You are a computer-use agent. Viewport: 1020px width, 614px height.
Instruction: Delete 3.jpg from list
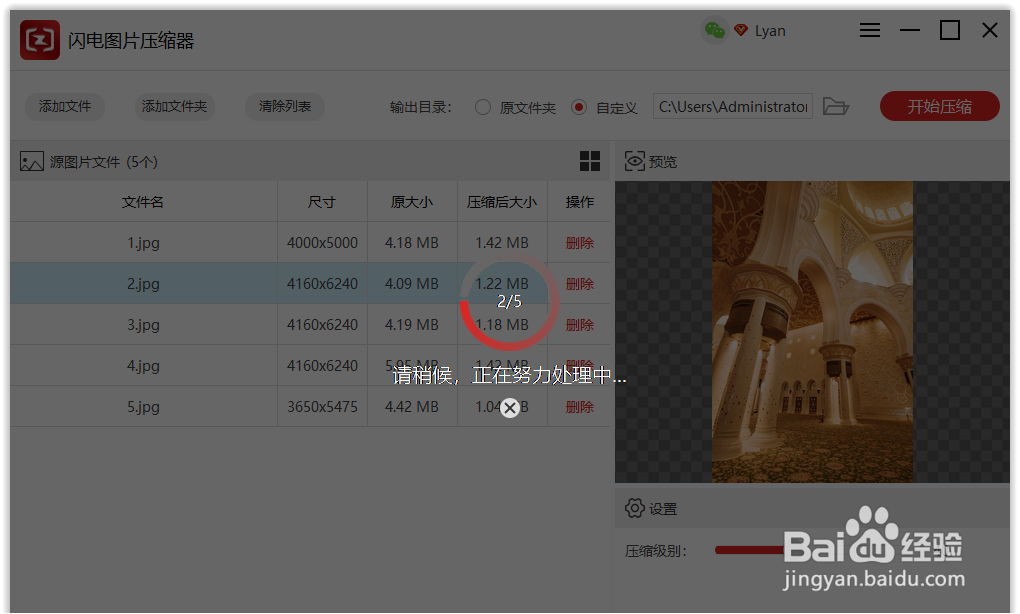(580, 325)
